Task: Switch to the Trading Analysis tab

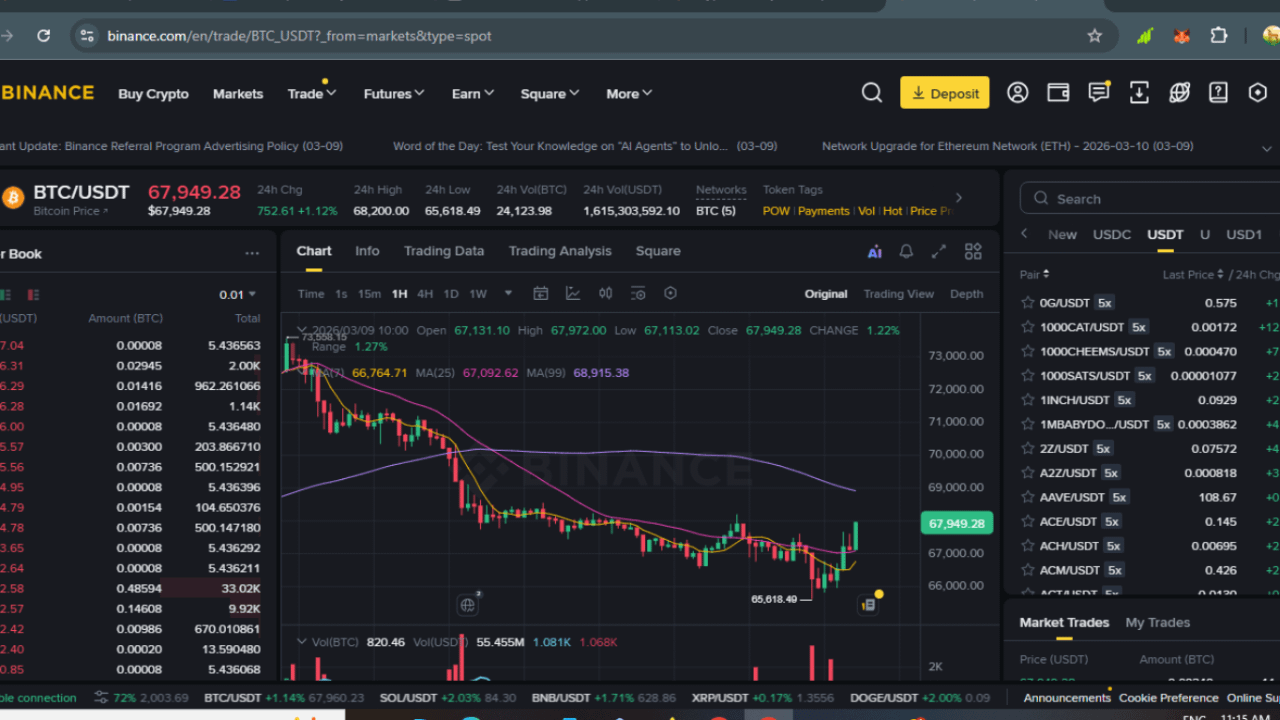Action: click(560, 251)
